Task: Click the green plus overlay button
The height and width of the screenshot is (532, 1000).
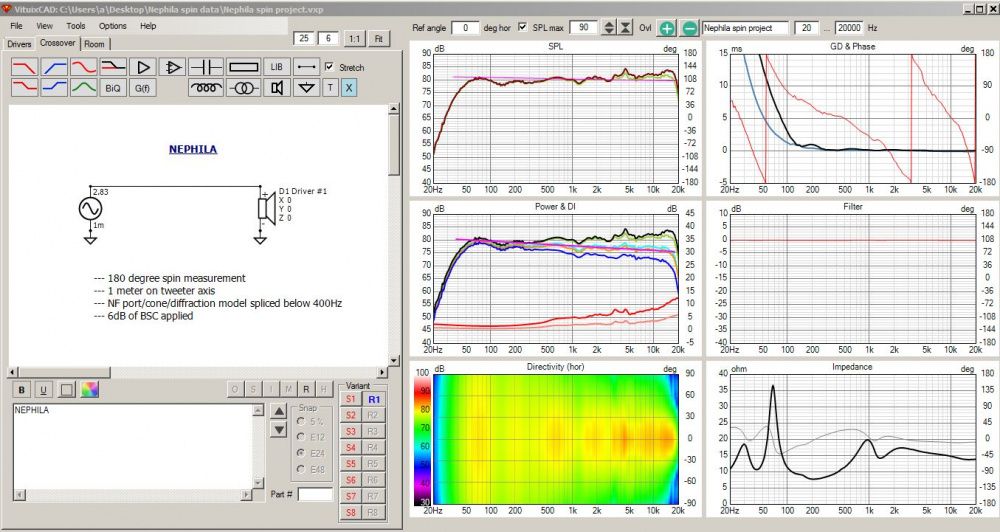Action: pos(667,28)
